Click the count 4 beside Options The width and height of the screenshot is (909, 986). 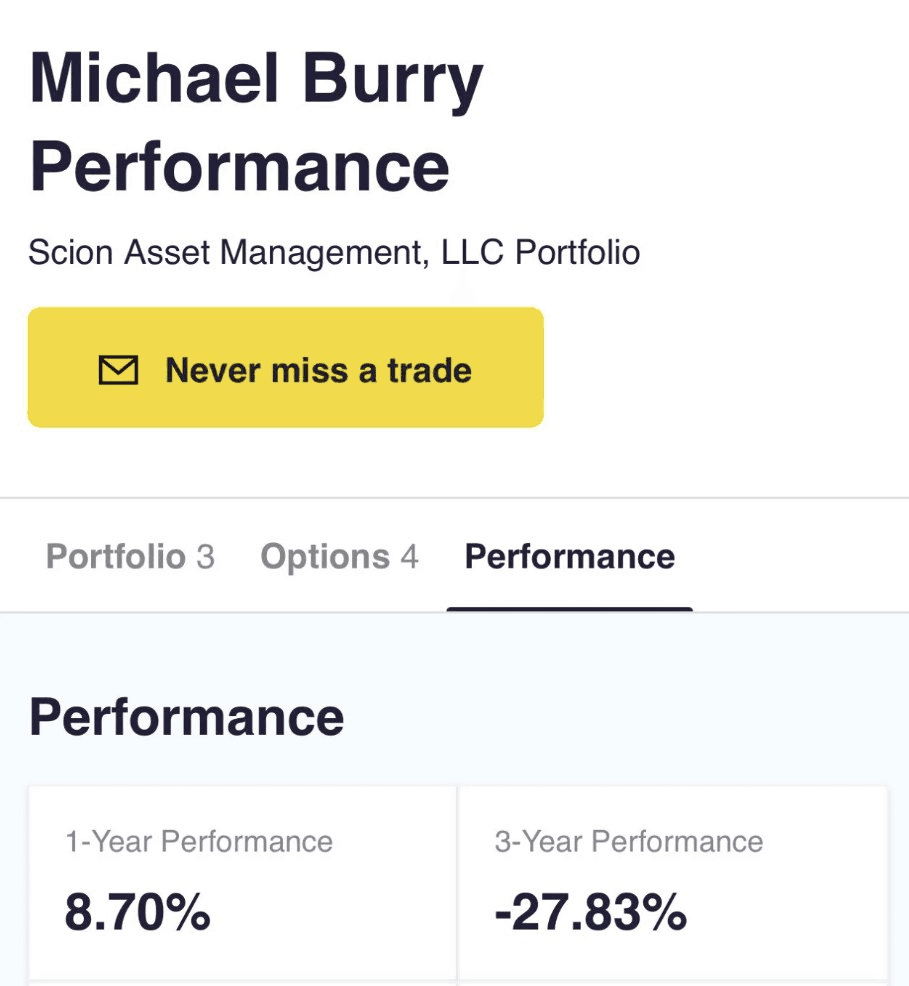coord(409,556)
